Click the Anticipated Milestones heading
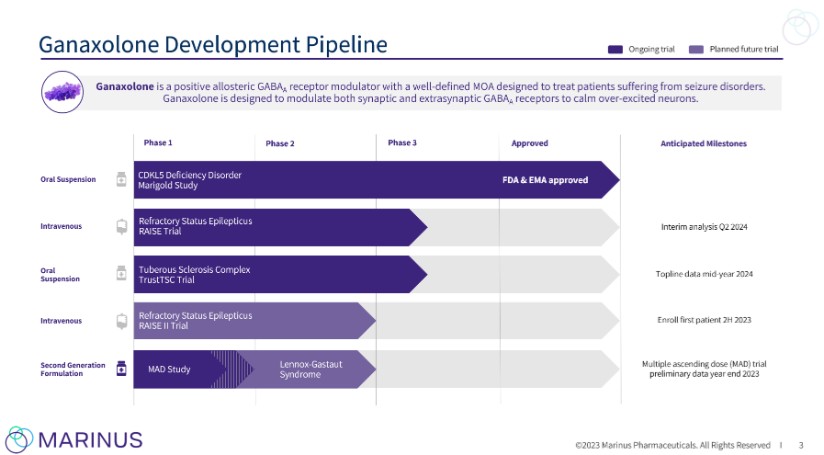824x455 pixels. (x=703, y=144)
